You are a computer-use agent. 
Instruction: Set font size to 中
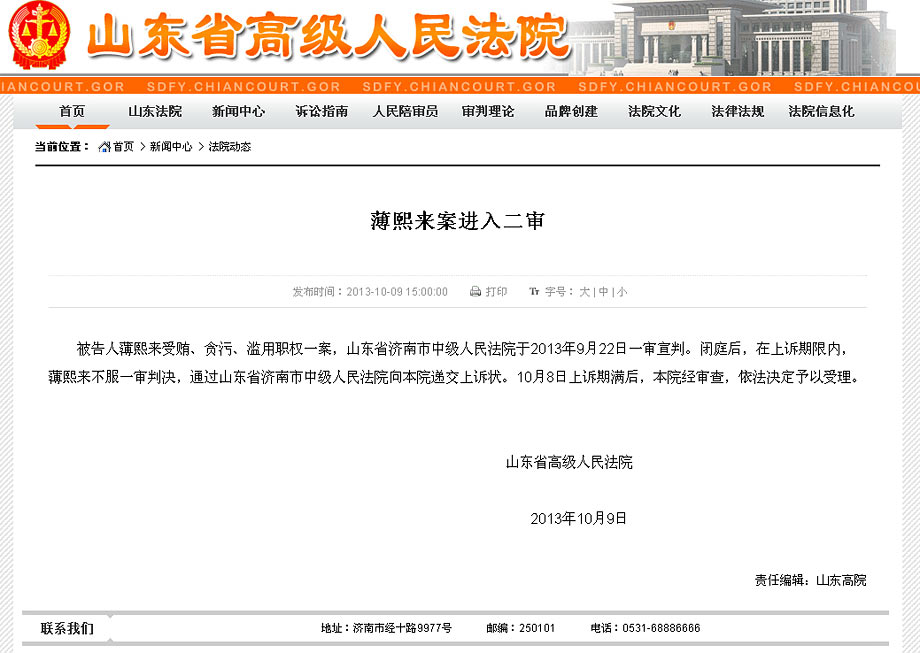pos(603,292)
